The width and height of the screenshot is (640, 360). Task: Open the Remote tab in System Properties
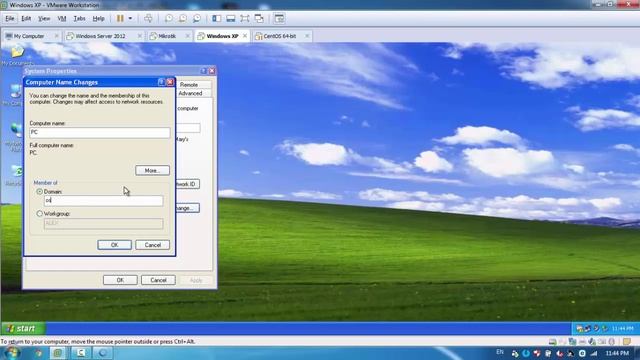189,84
